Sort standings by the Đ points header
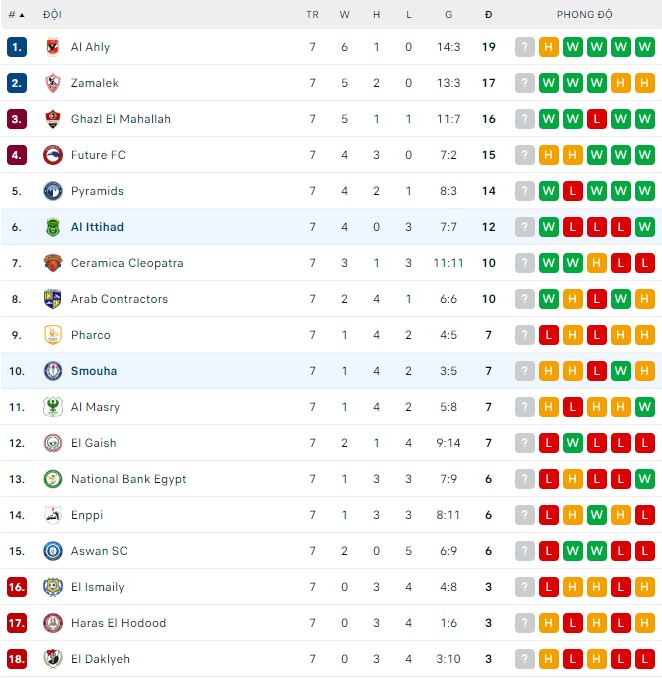The height and width of the screenshot is (678, 662). pos(488,15)
